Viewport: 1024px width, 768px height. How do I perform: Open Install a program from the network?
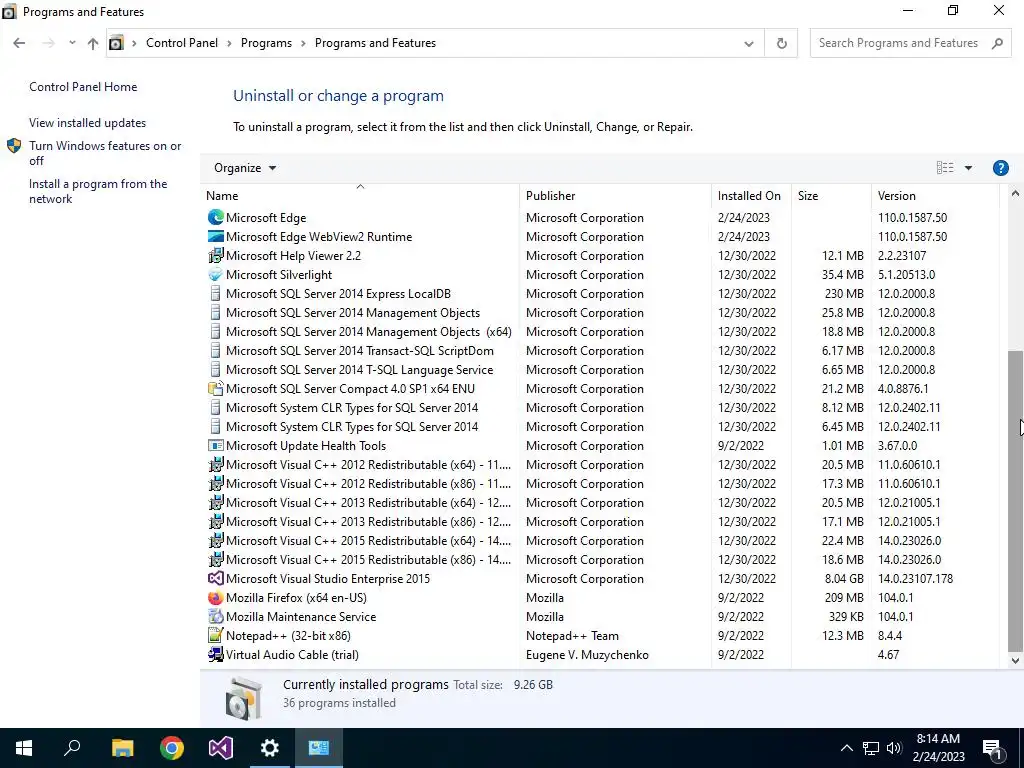98,191
